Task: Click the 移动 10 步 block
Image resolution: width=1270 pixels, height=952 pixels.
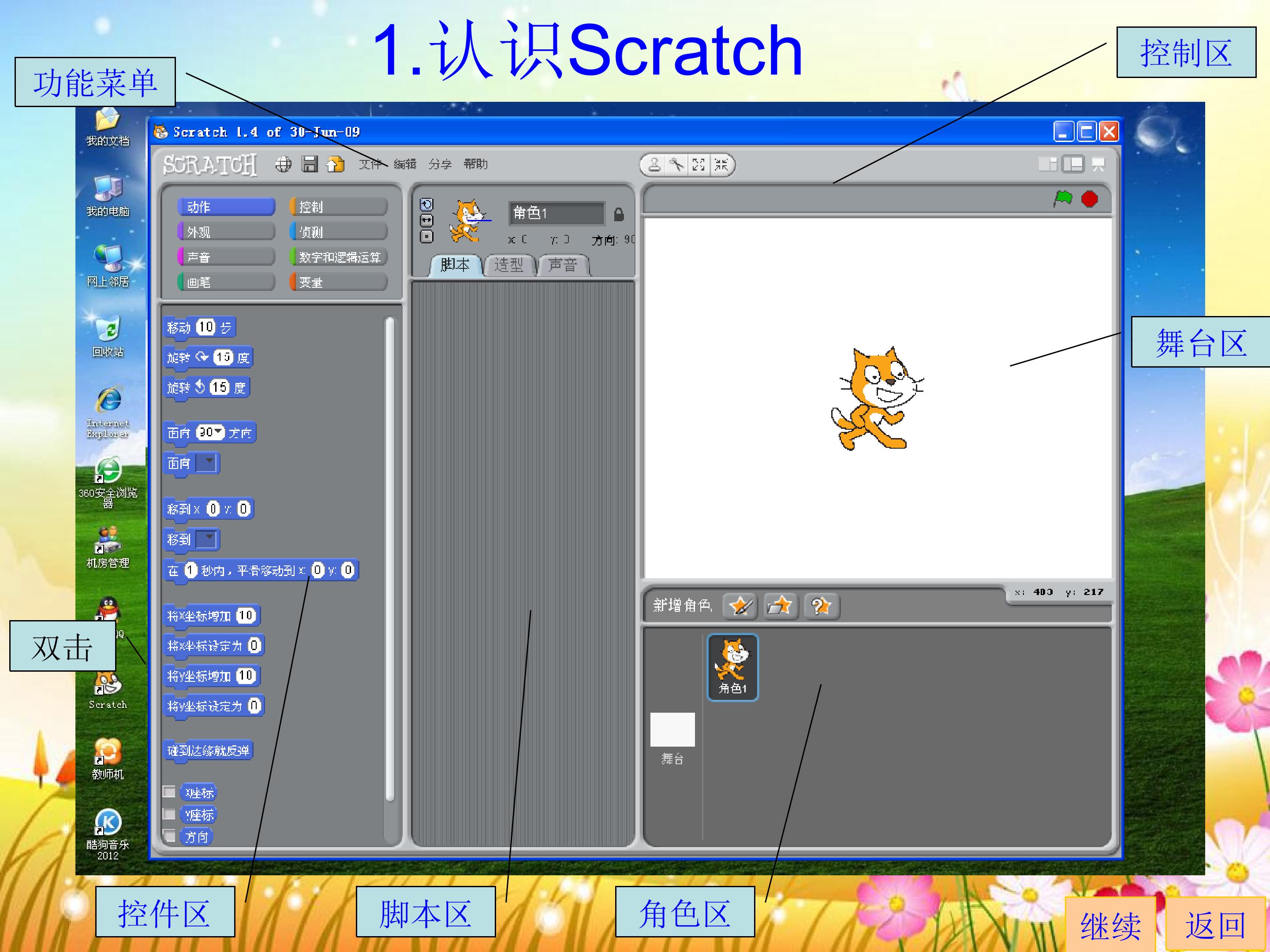Action: pos(199,327)
